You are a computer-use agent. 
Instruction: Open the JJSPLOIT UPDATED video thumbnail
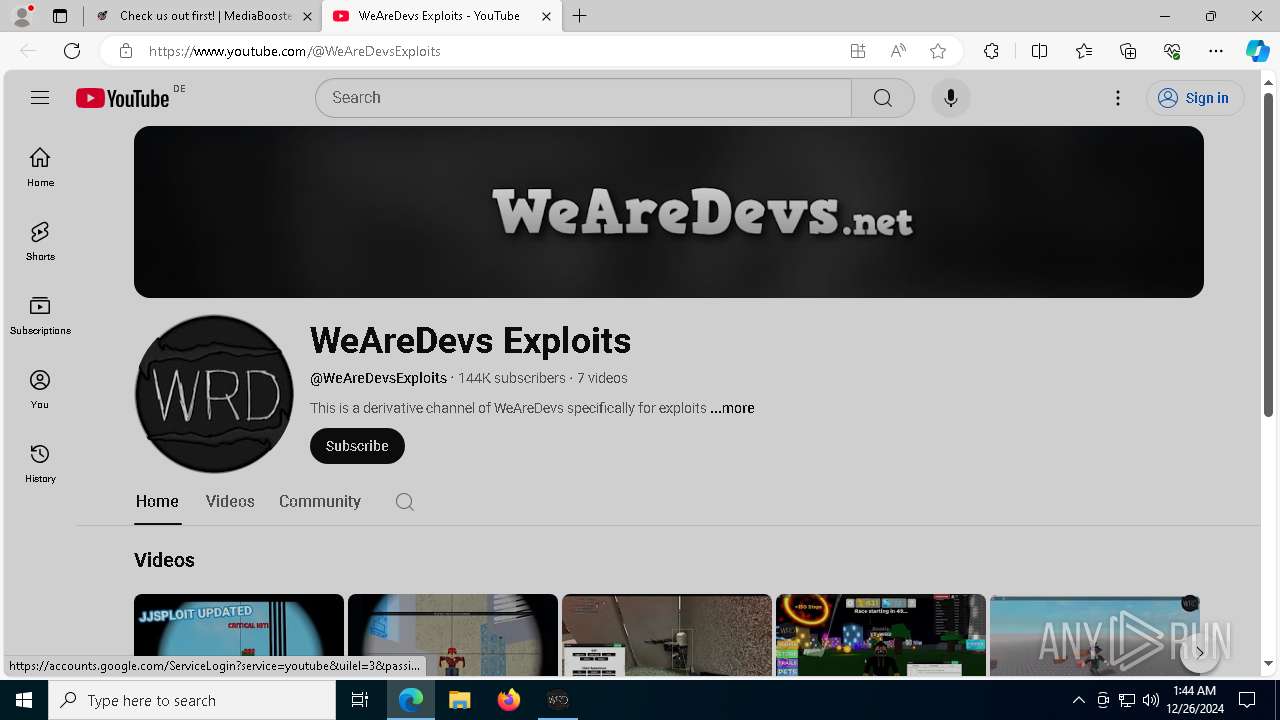239,635
